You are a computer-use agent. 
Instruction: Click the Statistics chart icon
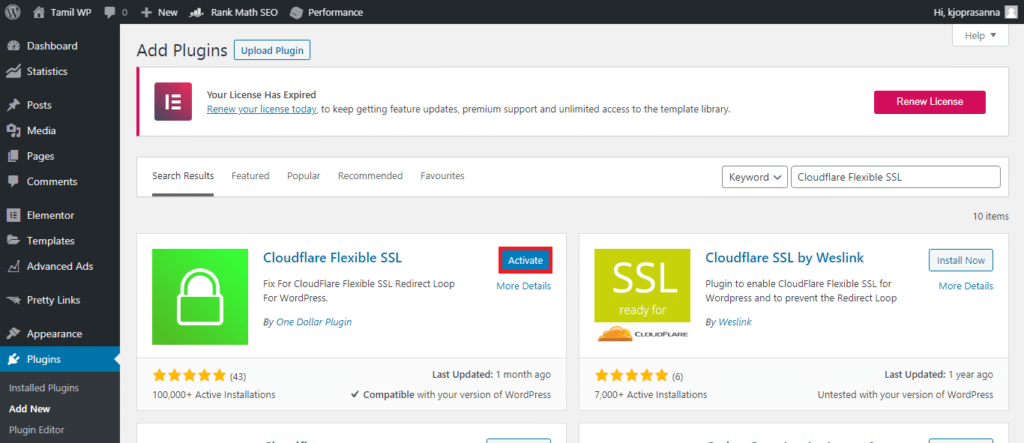pos(14,71)
